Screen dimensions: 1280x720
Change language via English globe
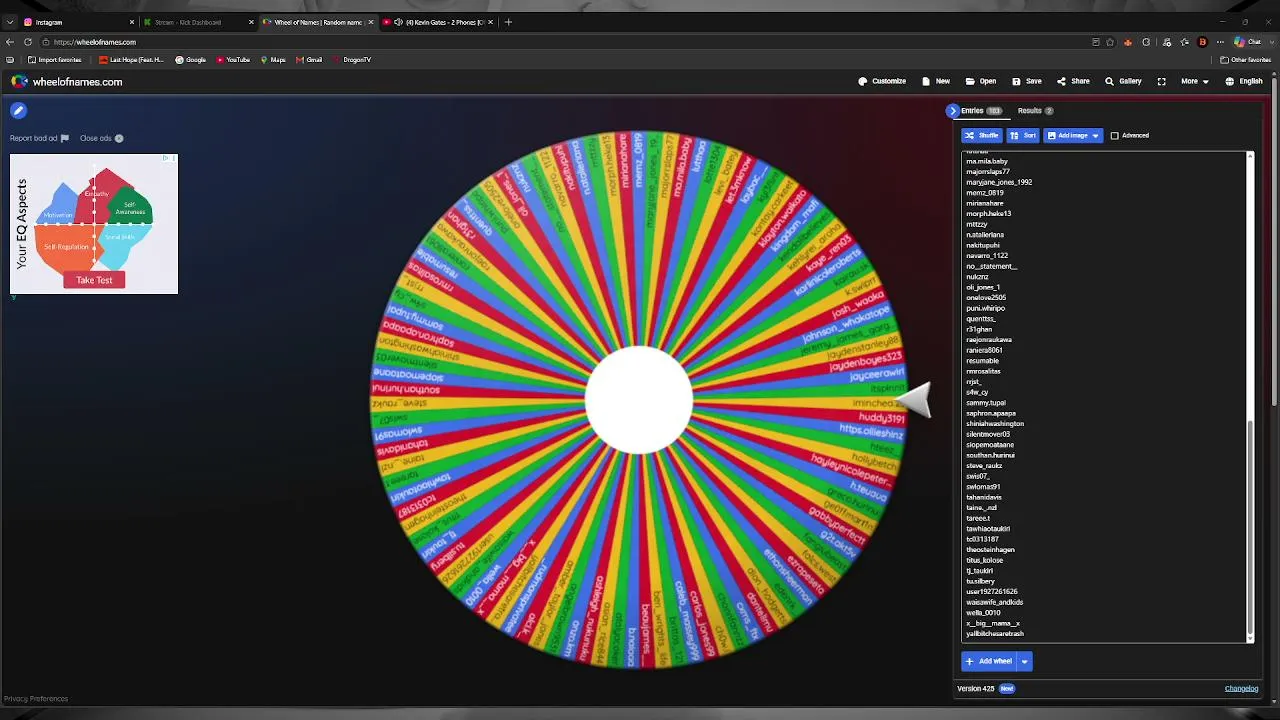1244,81
